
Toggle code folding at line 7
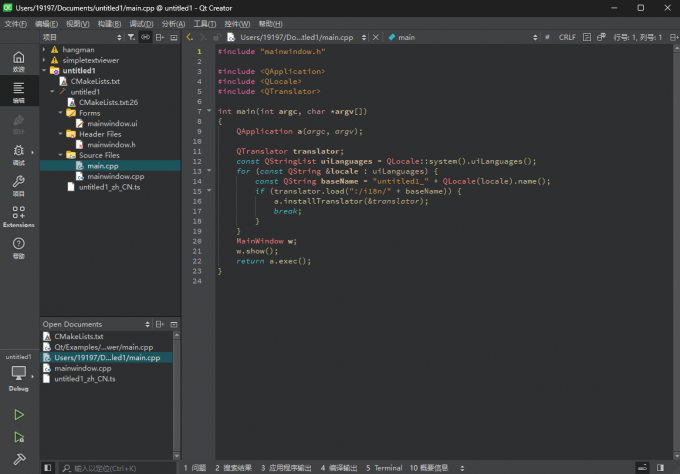[210, 111]
